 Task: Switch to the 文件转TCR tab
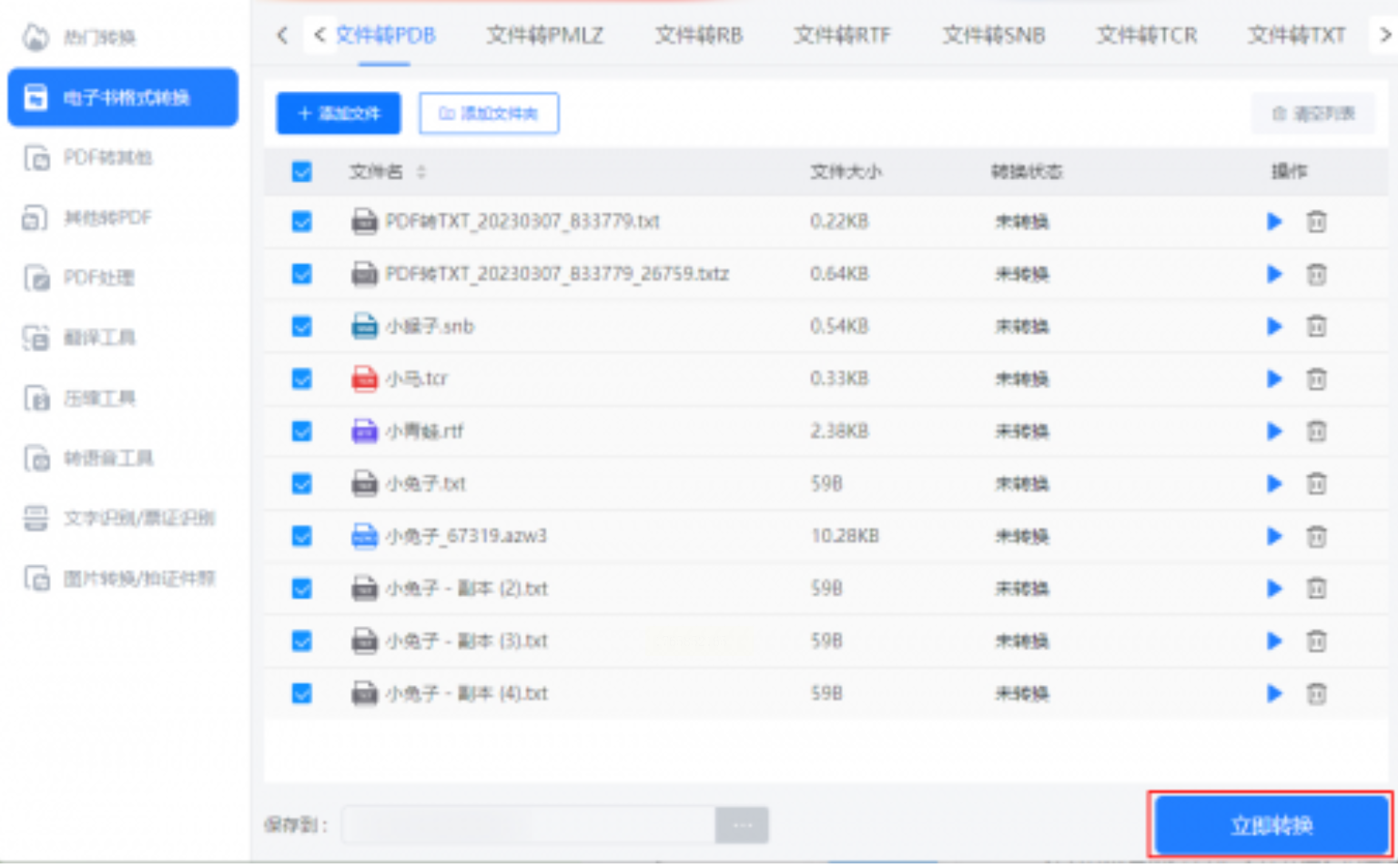[x=1146, y=35]
